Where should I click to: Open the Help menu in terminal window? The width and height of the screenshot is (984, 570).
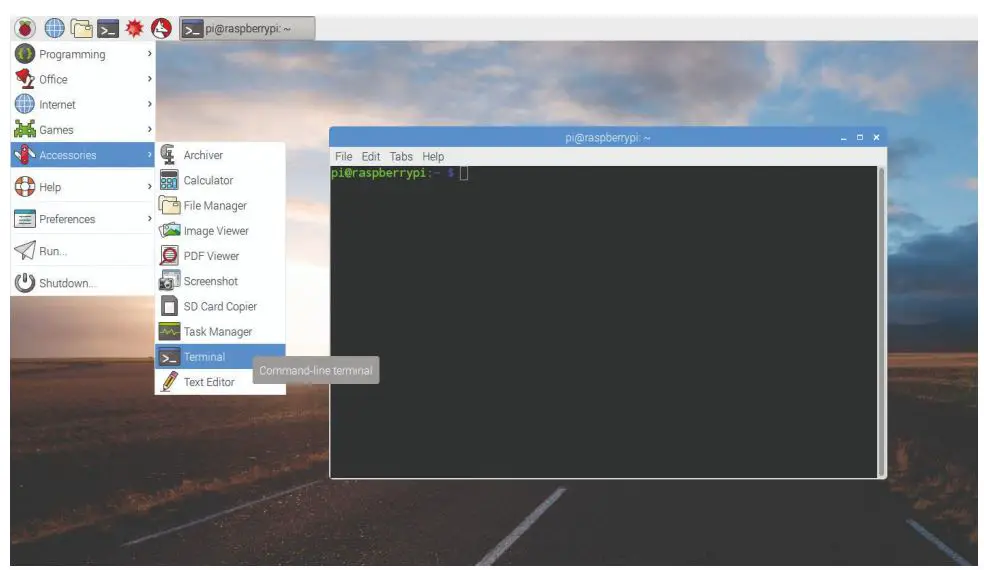433,156
